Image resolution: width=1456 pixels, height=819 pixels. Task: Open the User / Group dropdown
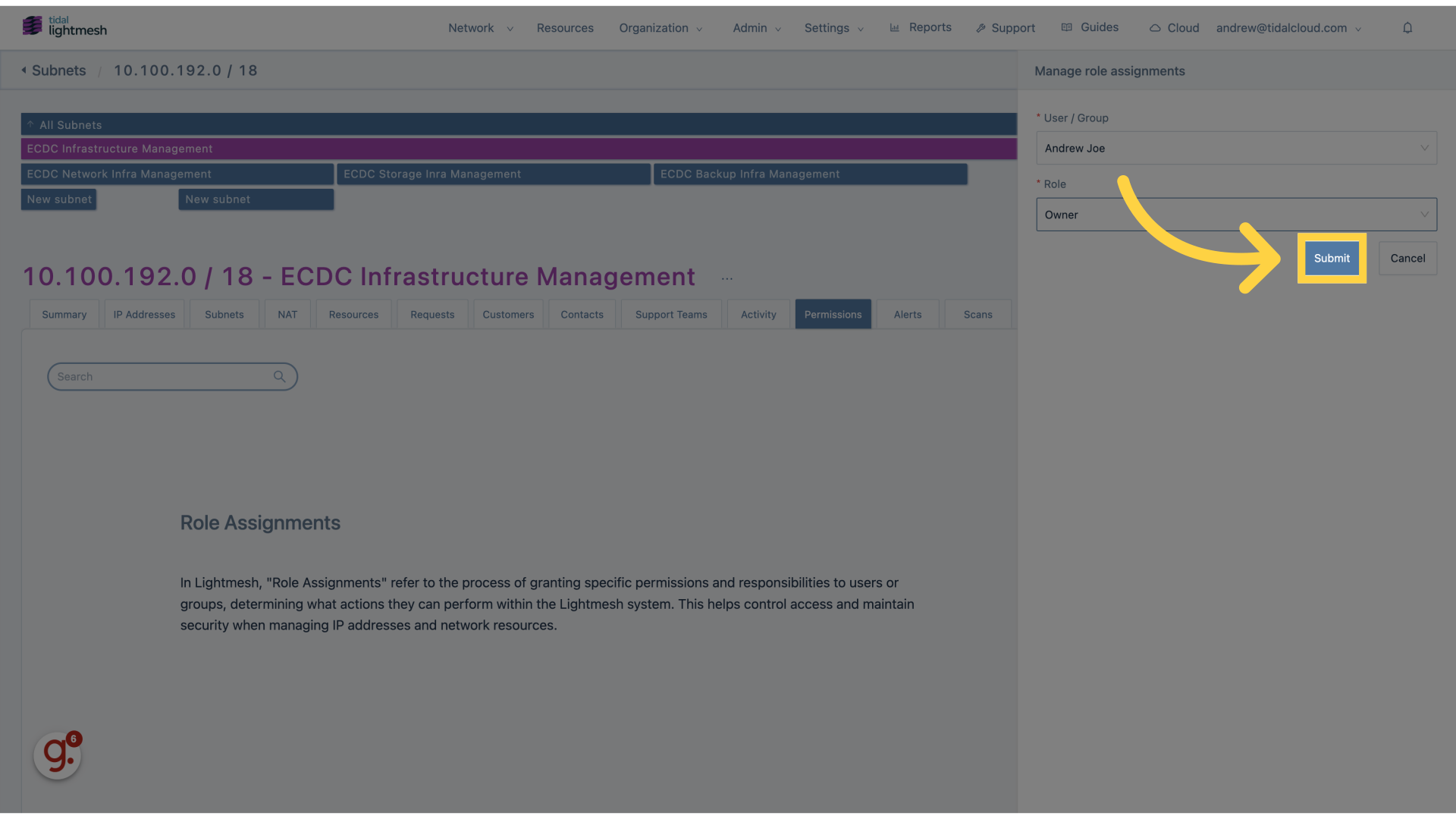(1236, 148)
